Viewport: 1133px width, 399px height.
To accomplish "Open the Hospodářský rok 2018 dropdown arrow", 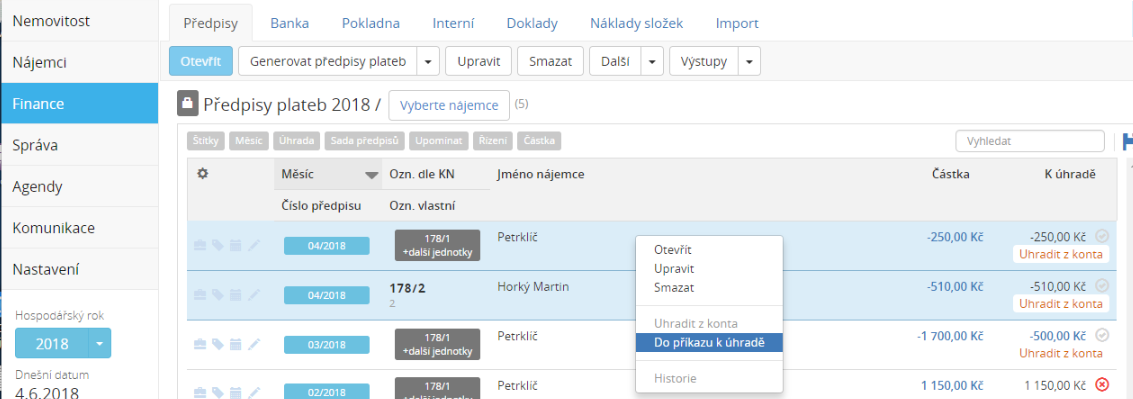I will coord(100,343).
